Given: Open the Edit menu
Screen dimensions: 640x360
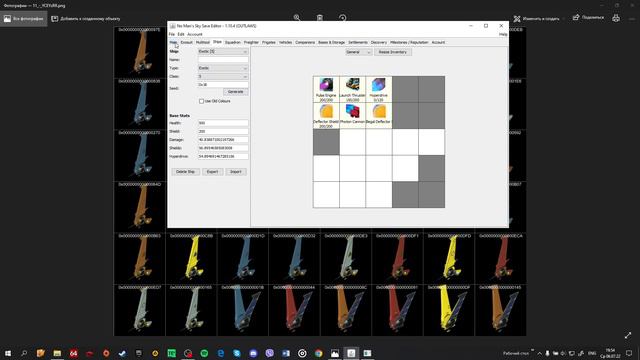Looking at the screenshot, I should [x=181, y=34].
